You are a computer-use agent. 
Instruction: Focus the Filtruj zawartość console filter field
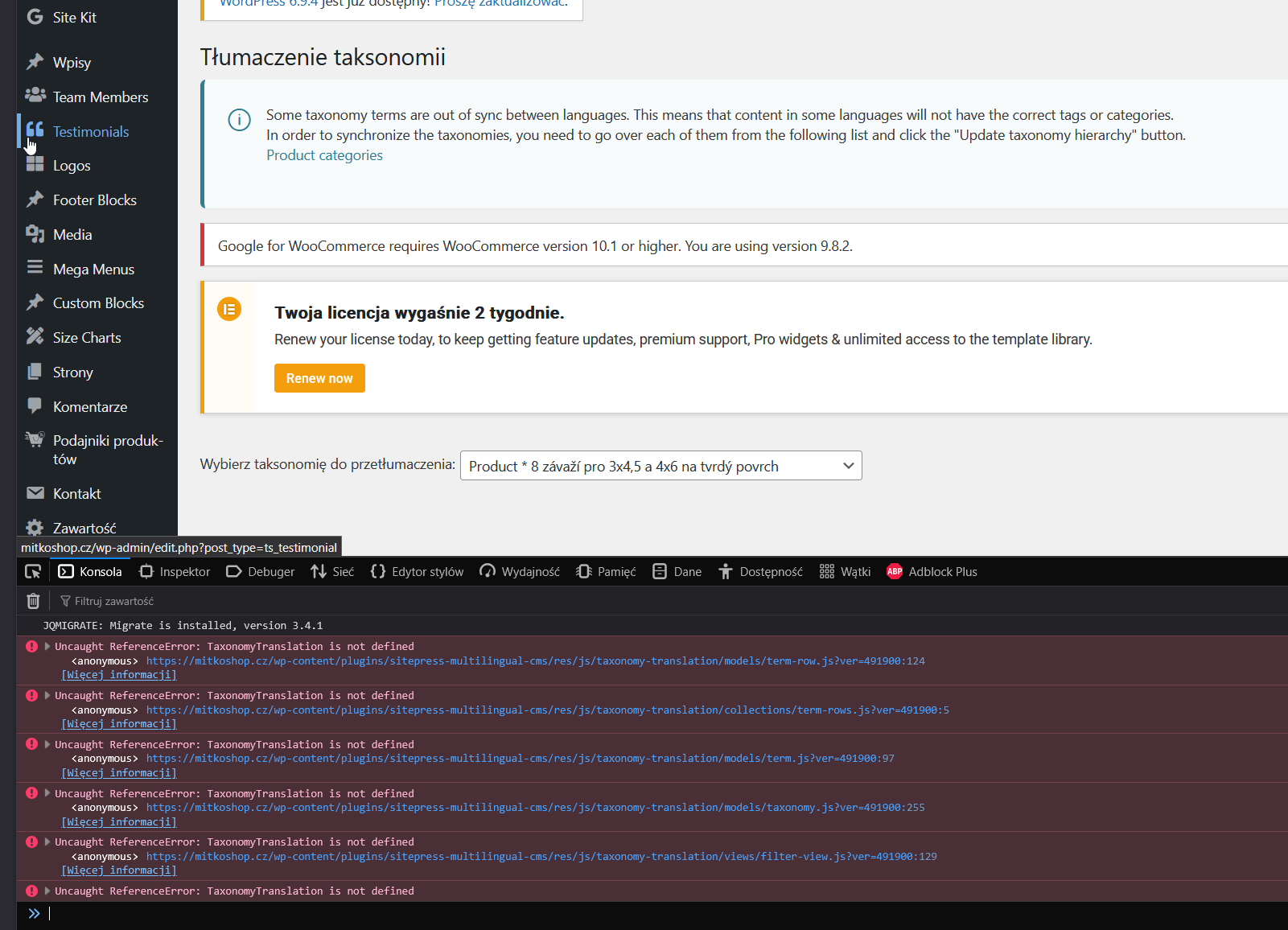113,601
